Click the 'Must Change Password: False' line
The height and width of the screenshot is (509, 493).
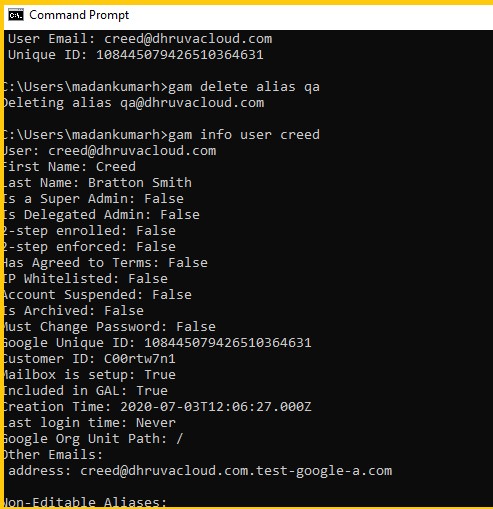[110, 327]
